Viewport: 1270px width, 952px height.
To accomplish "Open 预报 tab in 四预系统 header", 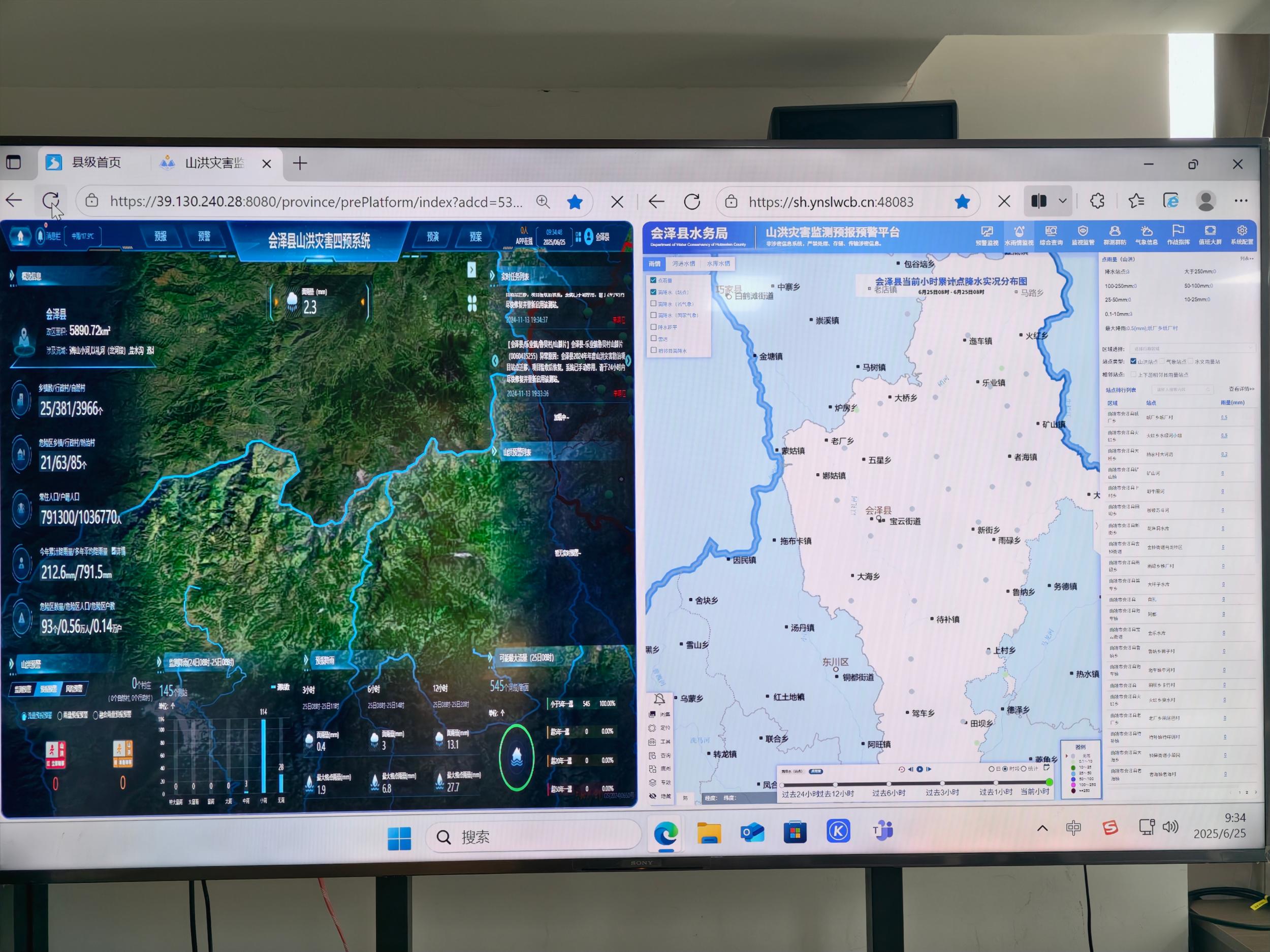I will pos(161,237).
